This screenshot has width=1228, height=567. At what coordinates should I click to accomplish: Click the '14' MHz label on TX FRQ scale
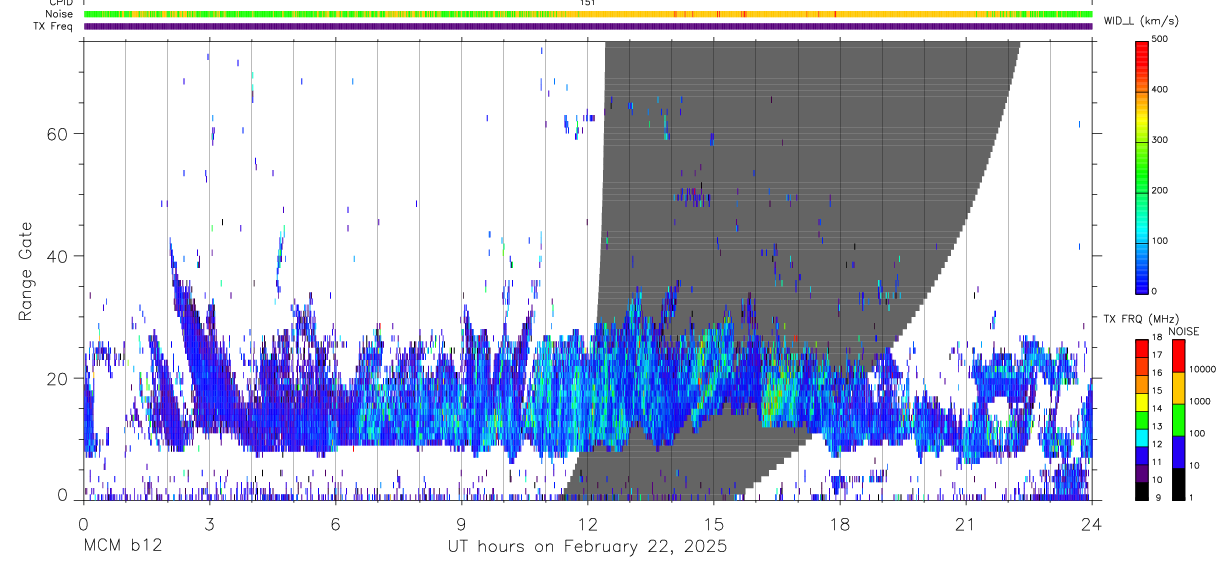[x=1156, y=409]
